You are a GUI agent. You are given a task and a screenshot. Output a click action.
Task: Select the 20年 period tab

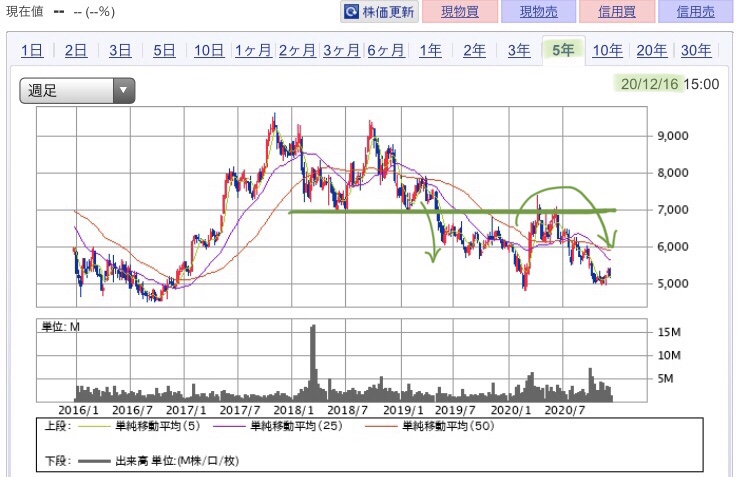click(652, 50)
